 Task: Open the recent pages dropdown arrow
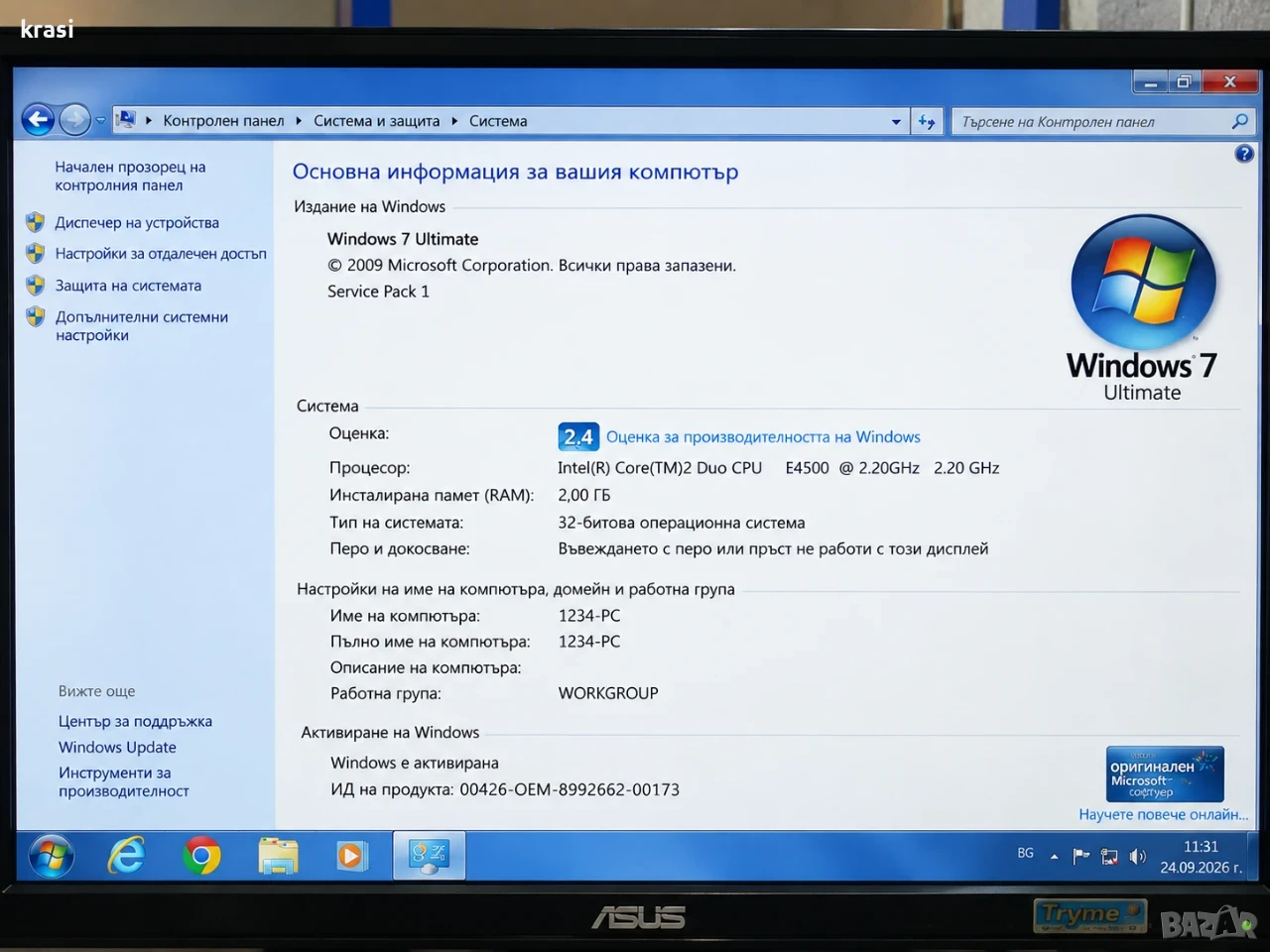pyautogui.click(x=100, y=121)
